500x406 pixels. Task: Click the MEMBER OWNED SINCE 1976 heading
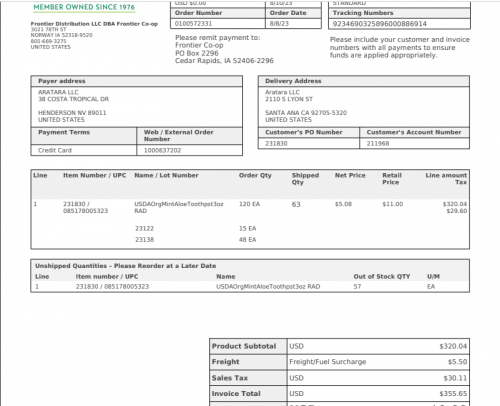coord(84,7)
